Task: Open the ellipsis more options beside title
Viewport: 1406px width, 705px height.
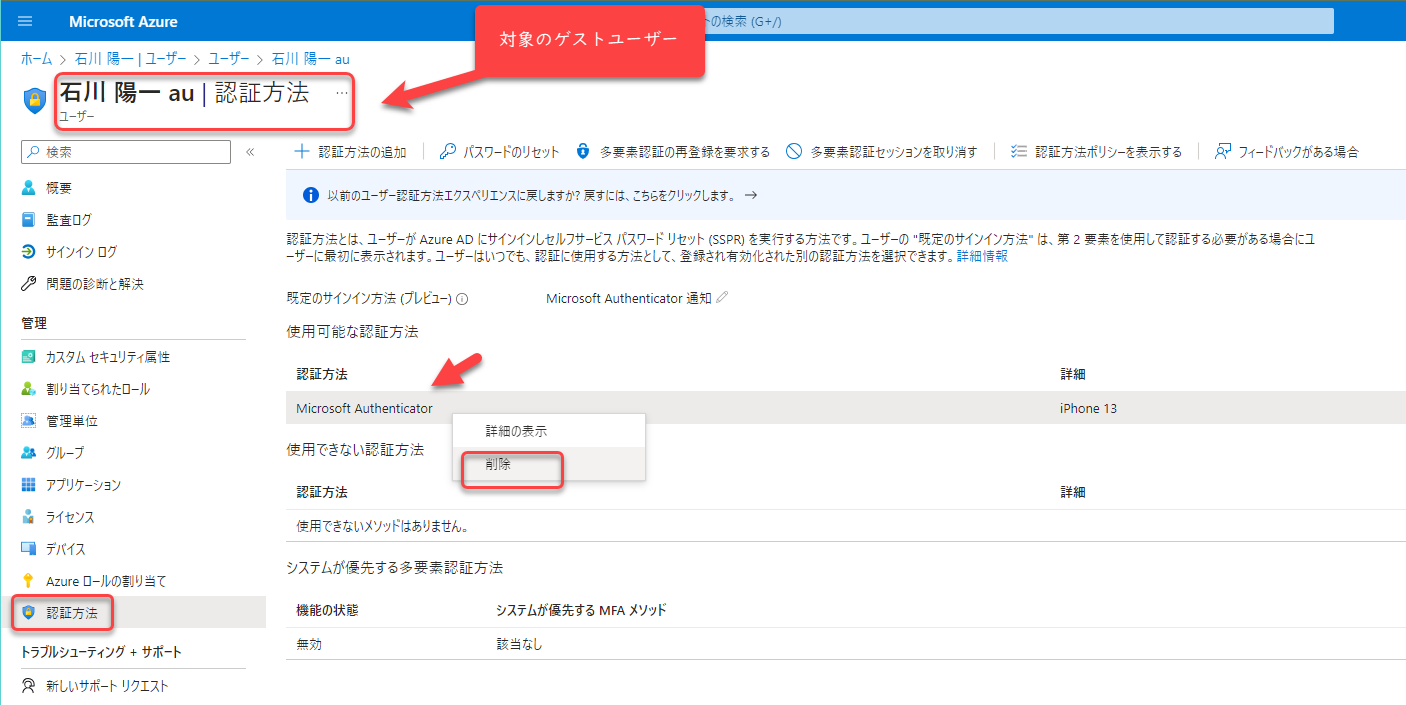Action: click(342, 92)
